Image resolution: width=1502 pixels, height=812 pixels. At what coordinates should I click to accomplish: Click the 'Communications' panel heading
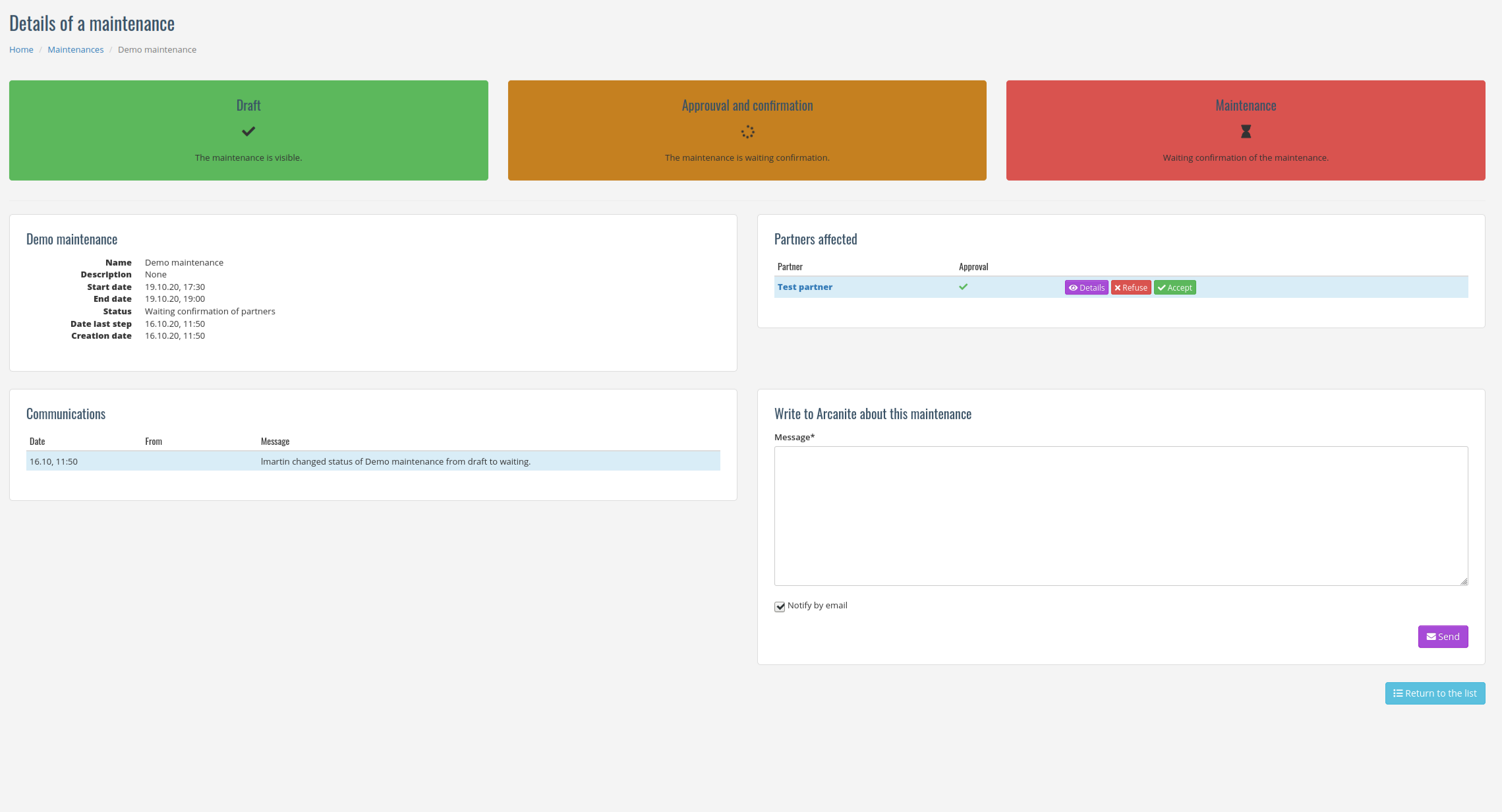pos(66,414)
